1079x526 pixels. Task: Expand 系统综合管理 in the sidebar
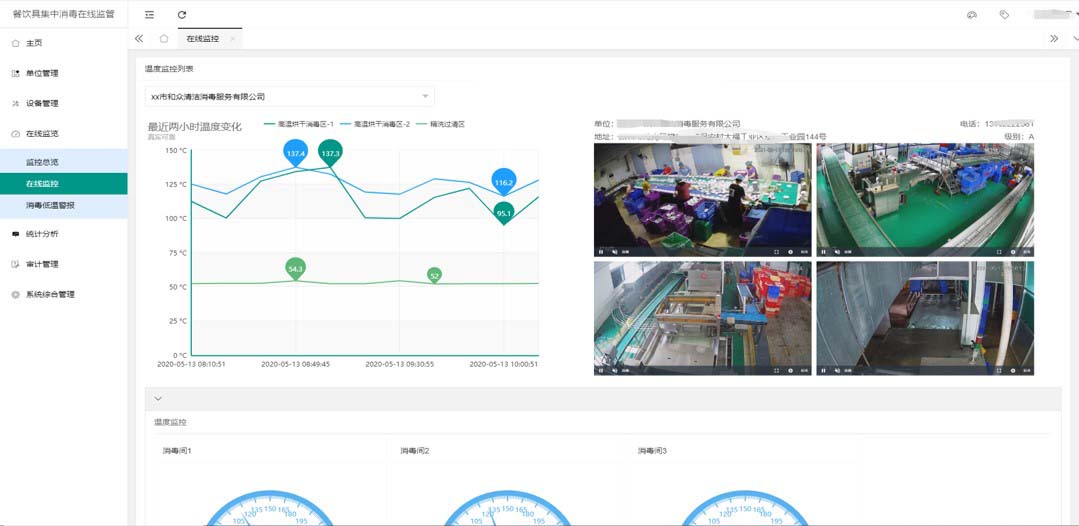pyautogui.click(x=63, y=294)
